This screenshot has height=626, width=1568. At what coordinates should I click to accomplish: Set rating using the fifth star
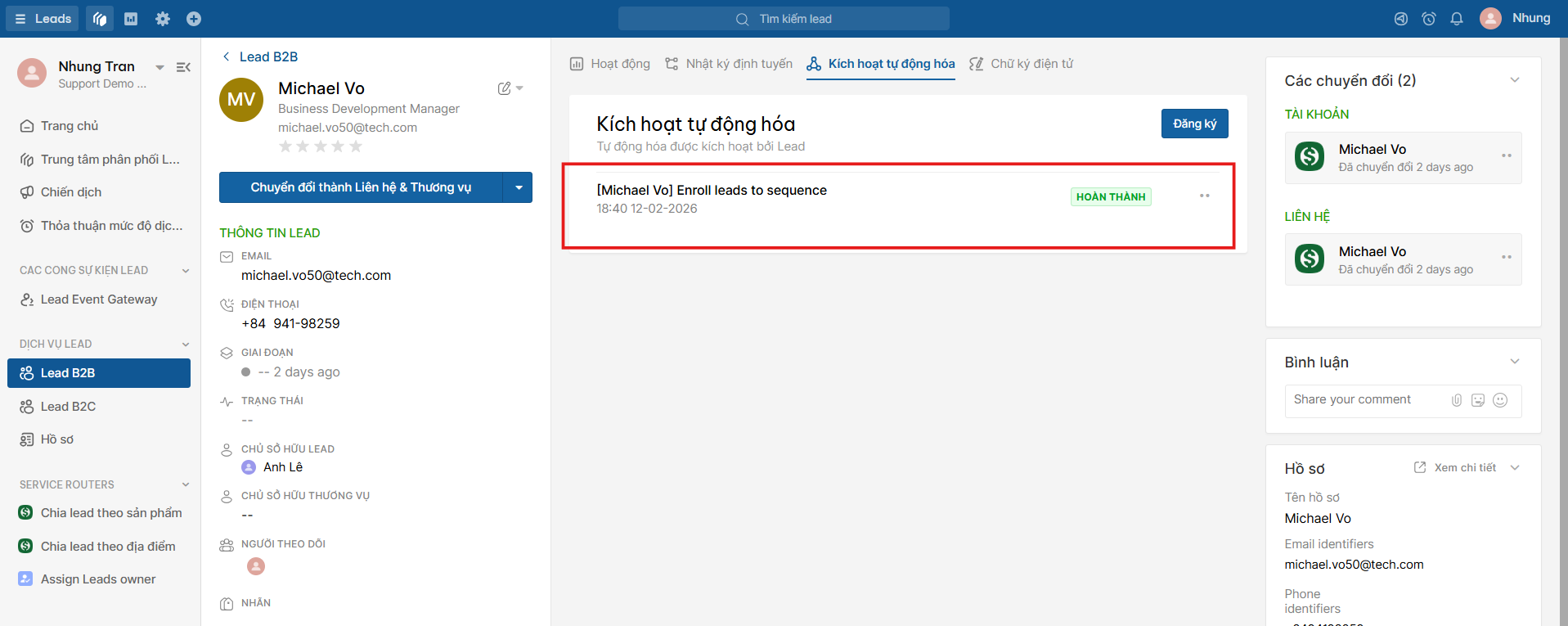point(356,146)
